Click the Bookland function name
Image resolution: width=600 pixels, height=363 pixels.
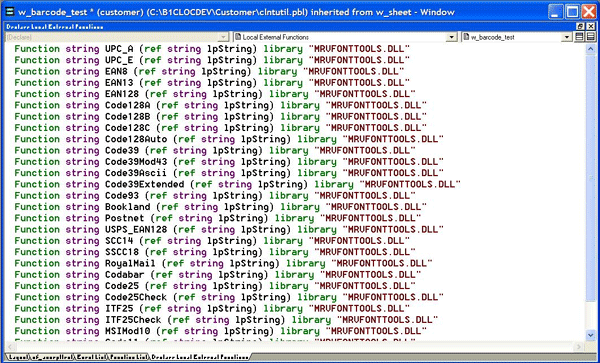[x=128, y=207]
